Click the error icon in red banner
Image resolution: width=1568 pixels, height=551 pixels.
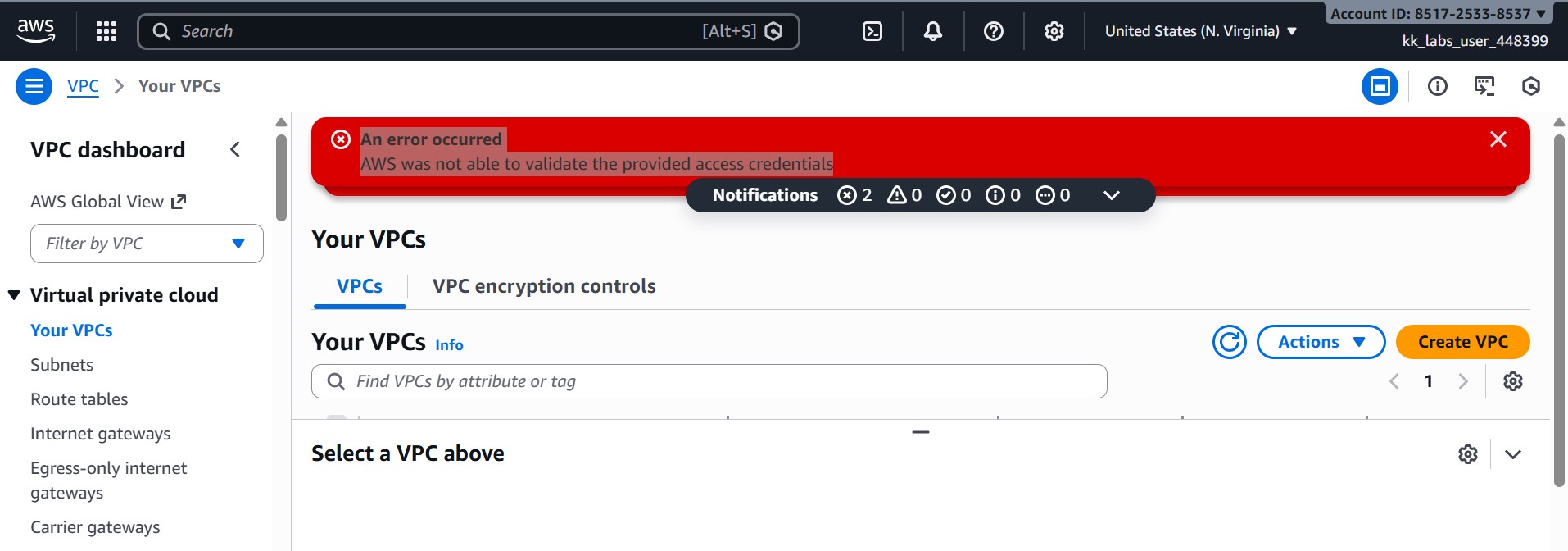[341, 139]
